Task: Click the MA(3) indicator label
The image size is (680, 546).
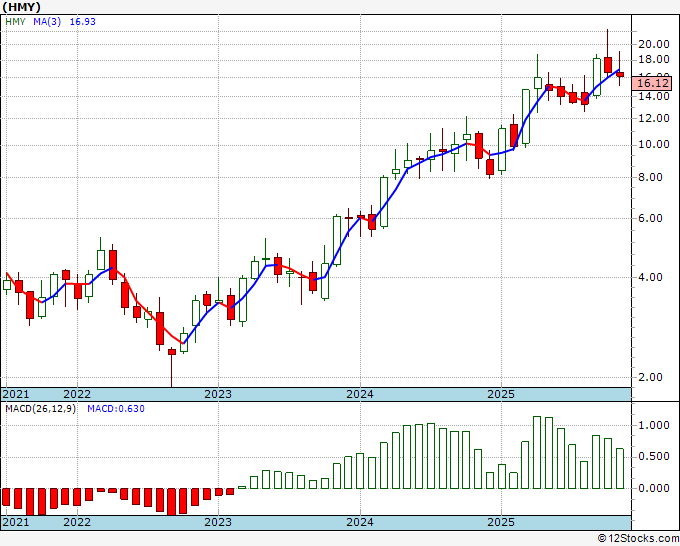Action: click(x=47, y=22)
